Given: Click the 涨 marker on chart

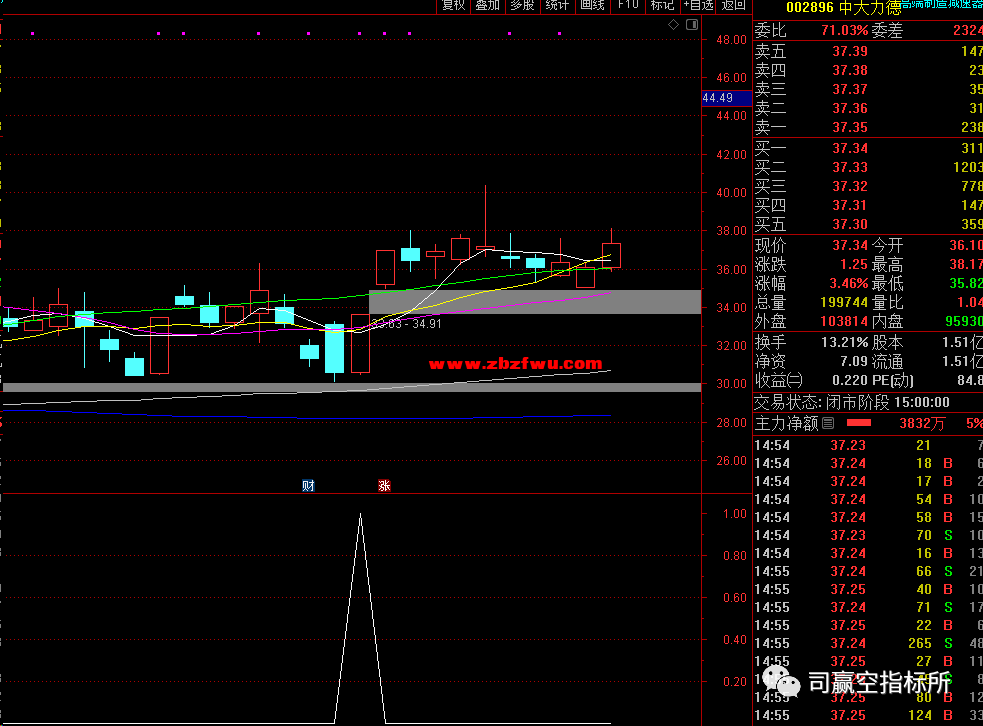Looking at the screenshot, I should 384,485.
